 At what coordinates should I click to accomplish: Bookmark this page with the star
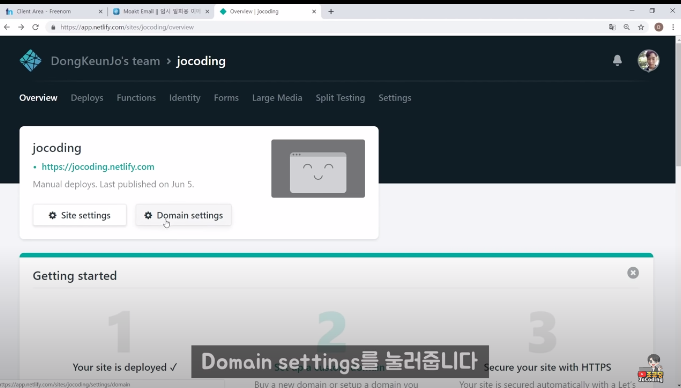point(641,27)
